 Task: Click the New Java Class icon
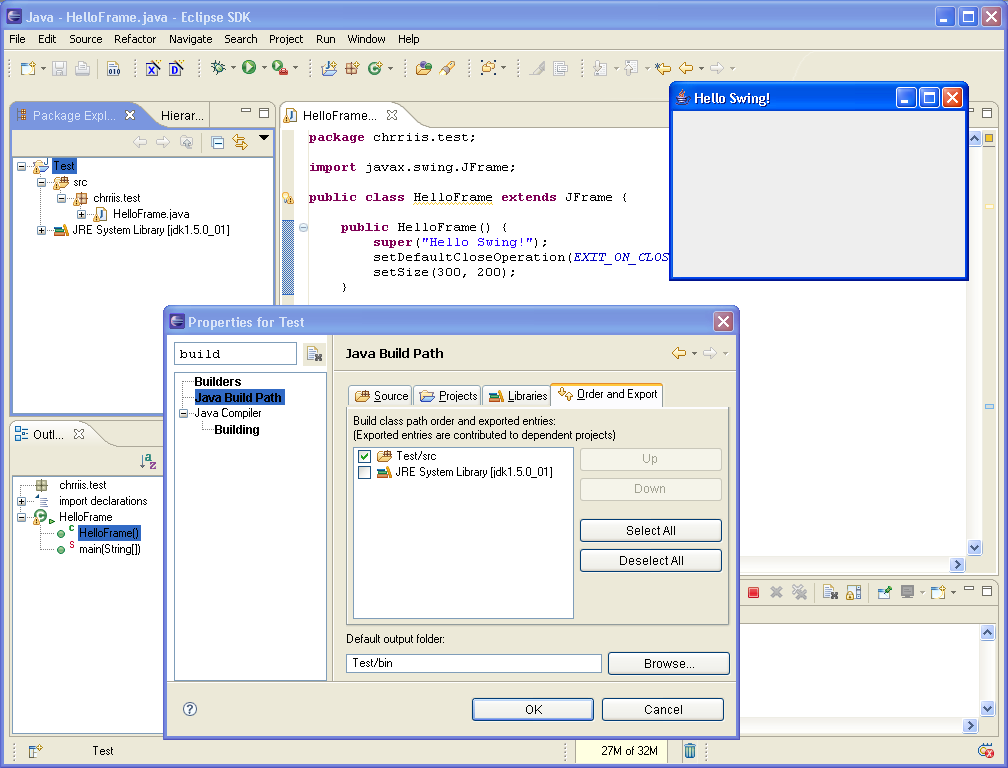click(x=375, y=68)
